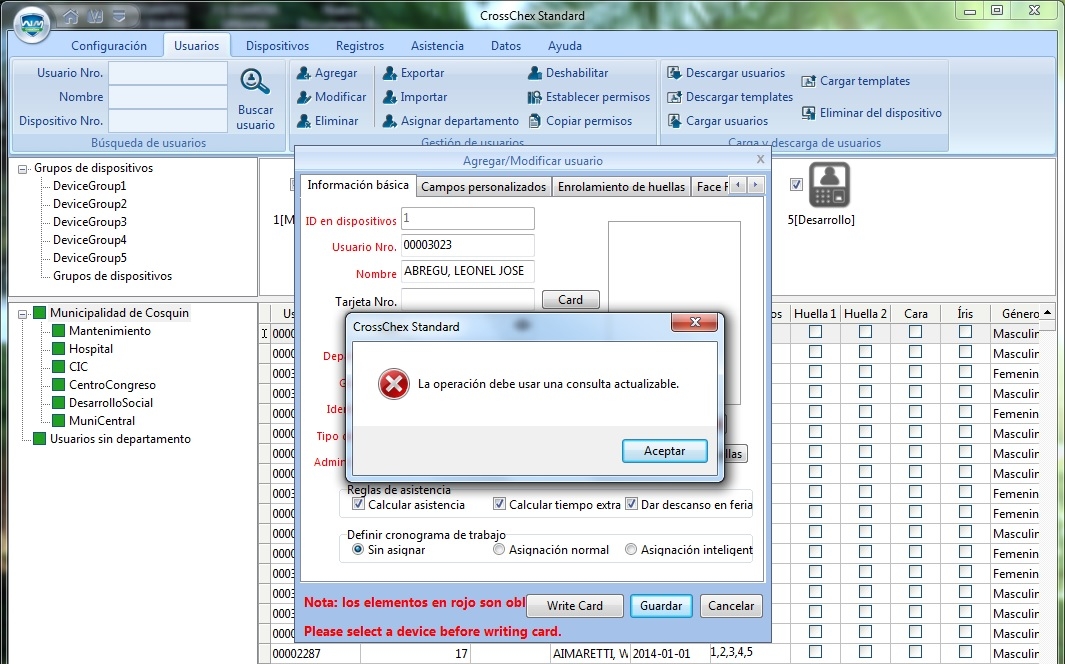Open the Datos ribbon tab
The width and height of the screenshot is (1065, 664).
coord(506,45)
